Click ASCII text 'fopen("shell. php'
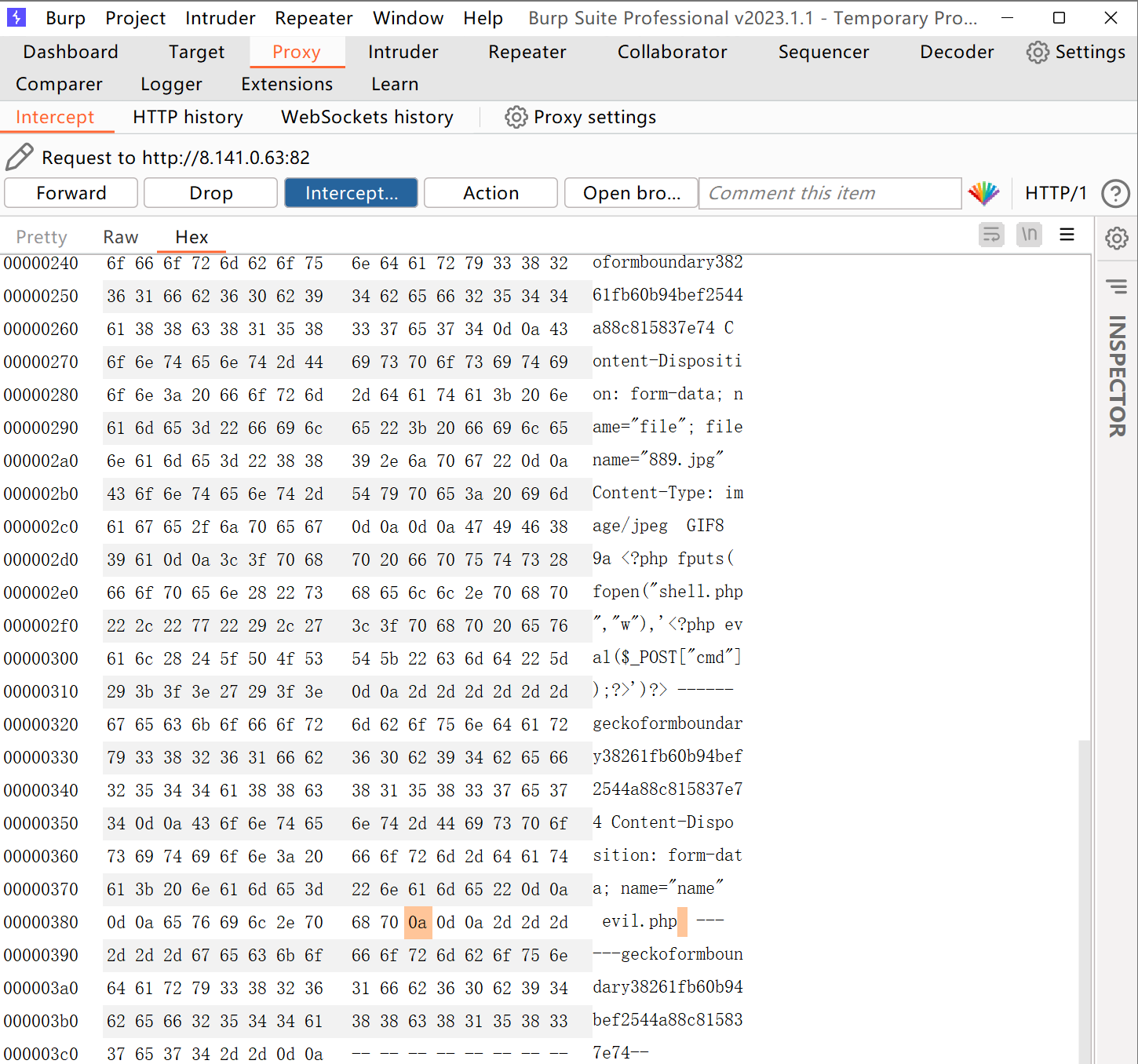Image resolution: width=1138 pixels, height=1064 pixels. [668, 591]
